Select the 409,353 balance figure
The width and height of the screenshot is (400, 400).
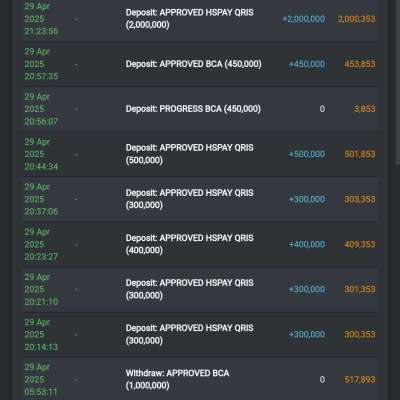coord(360,244)
